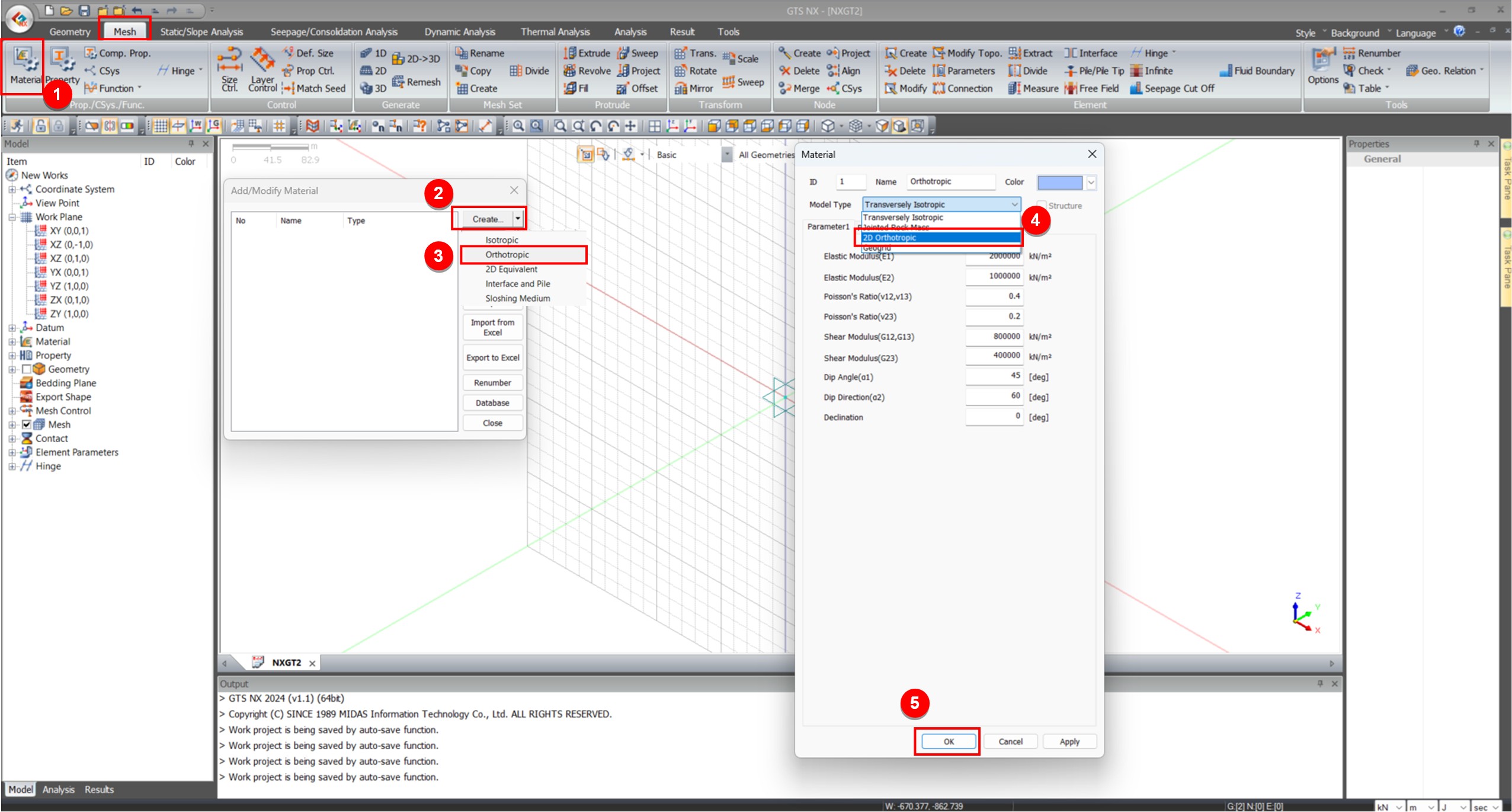Screen dimensions: 1512x812
Task: Generate 2D mesh
Action: pyautogui.click(x=374, y=71)
